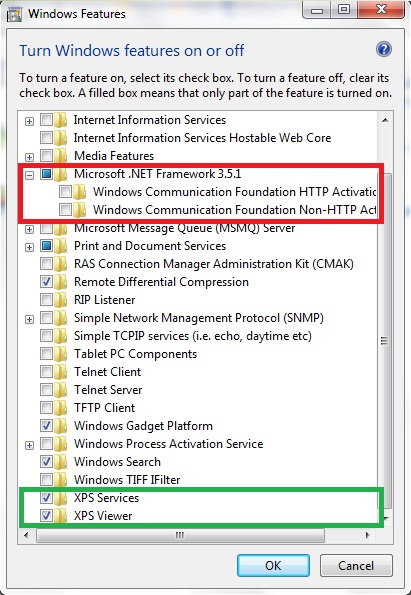
Task: Click the Tablet PC Components folder icon
Action: click(x=61, y=354)
